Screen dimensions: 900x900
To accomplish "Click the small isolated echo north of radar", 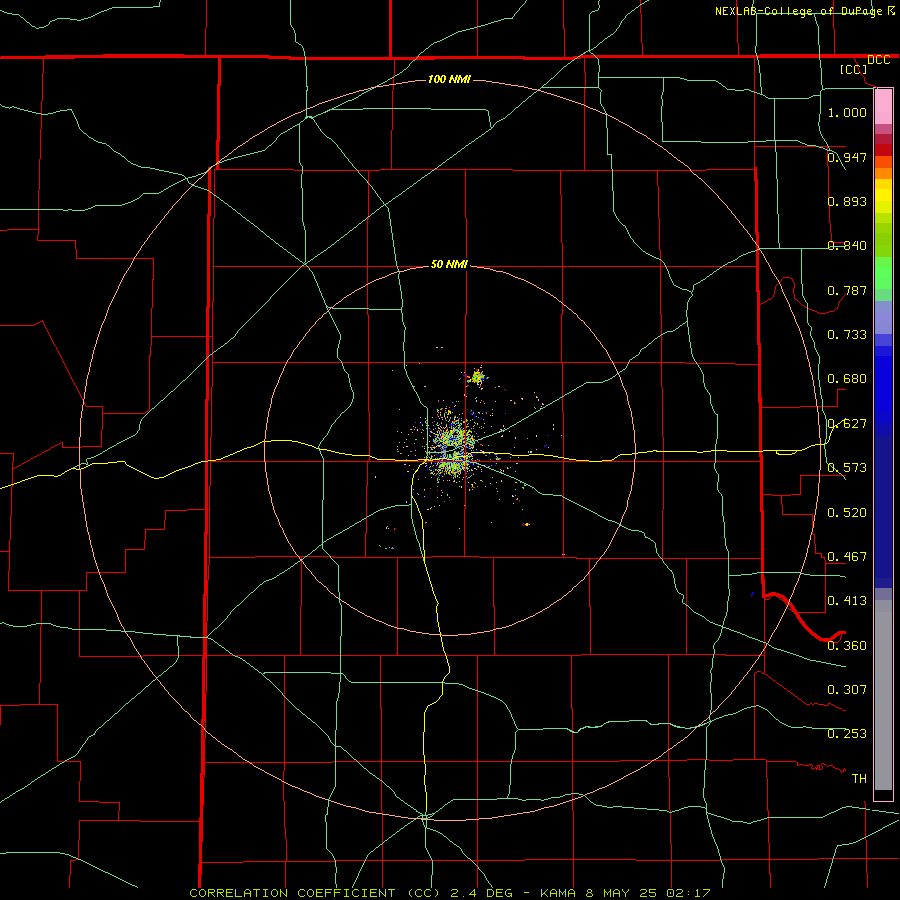I will [x=476, y=378].
